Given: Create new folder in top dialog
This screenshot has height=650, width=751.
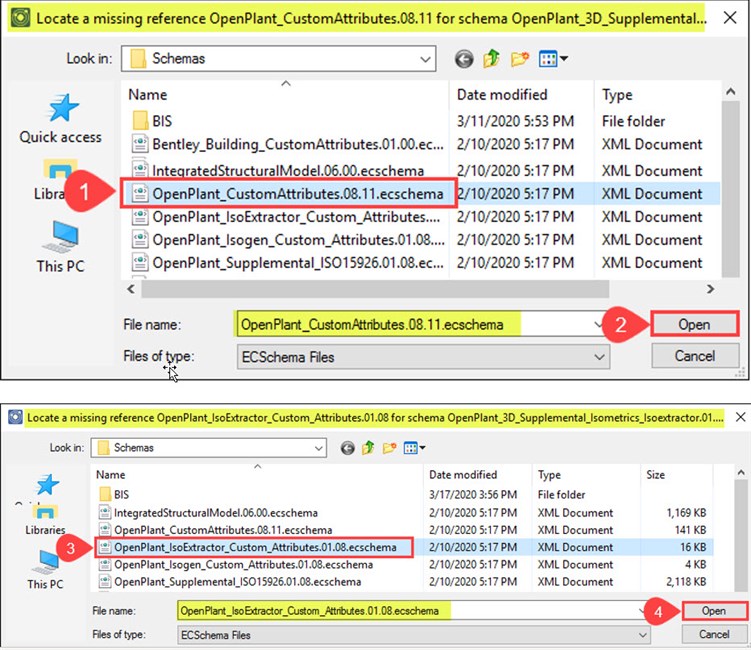Looking at the screenshot, I should pyautogui.click(x=520, y=59).
